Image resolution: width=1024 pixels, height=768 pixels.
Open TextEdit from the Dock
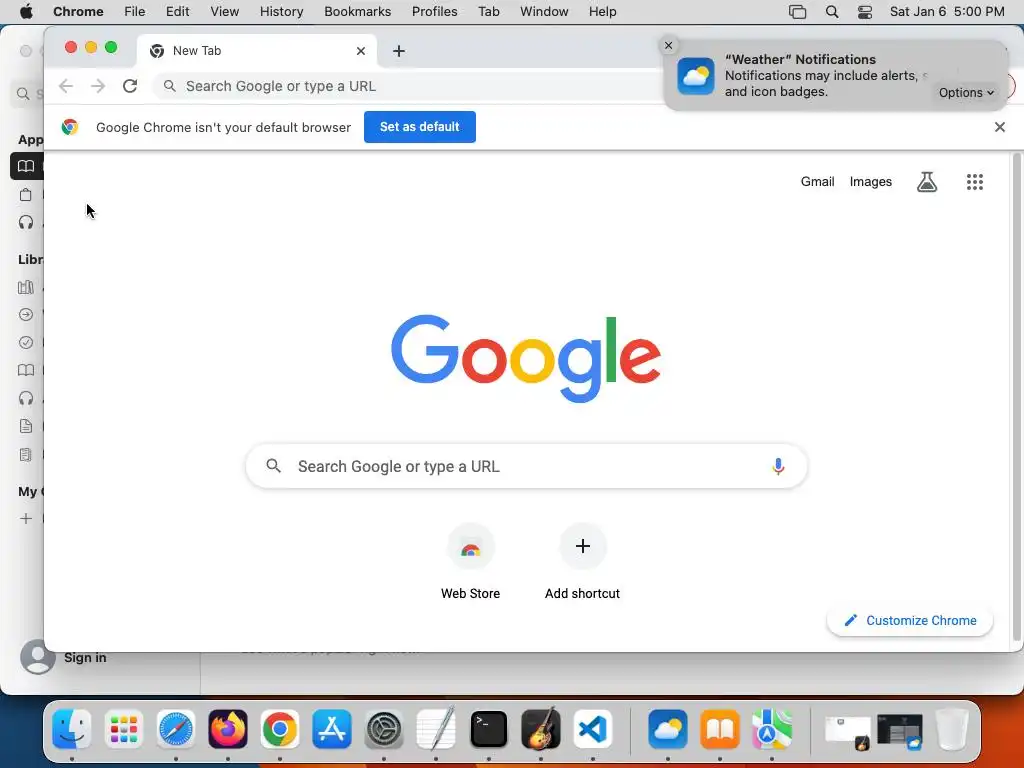[436, 729]
